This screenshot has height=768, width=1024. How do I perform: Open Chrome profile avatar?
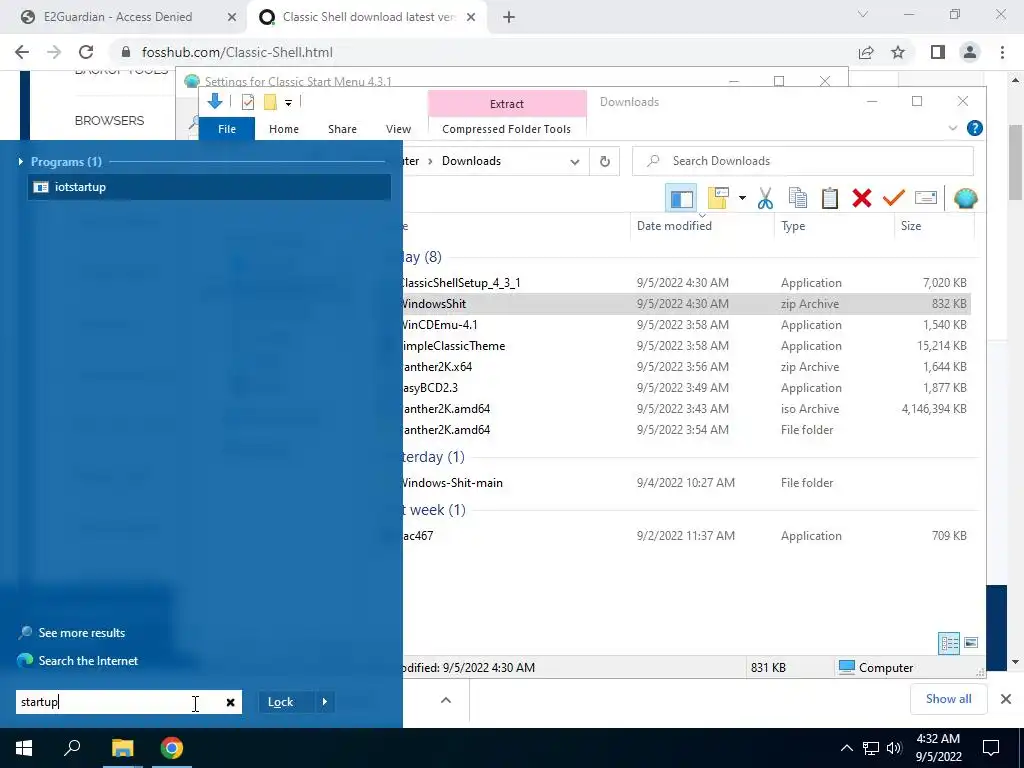click(970, 52)
